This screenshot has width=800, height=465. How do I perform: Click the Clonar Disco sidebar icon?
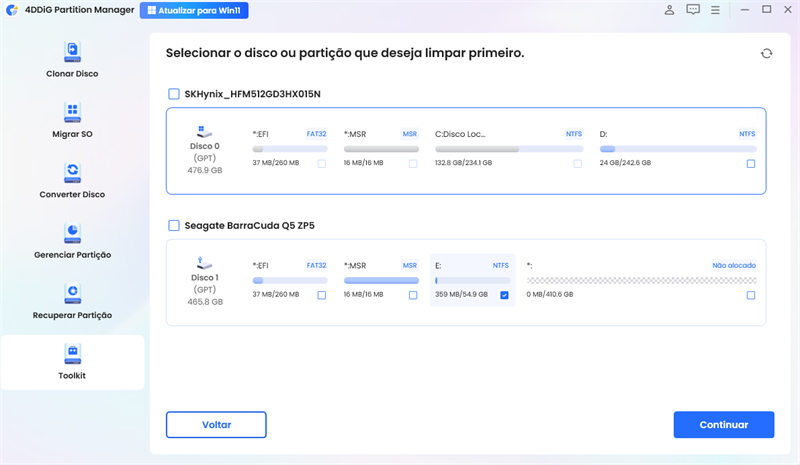pyautogui.click(x=72, y=50)
